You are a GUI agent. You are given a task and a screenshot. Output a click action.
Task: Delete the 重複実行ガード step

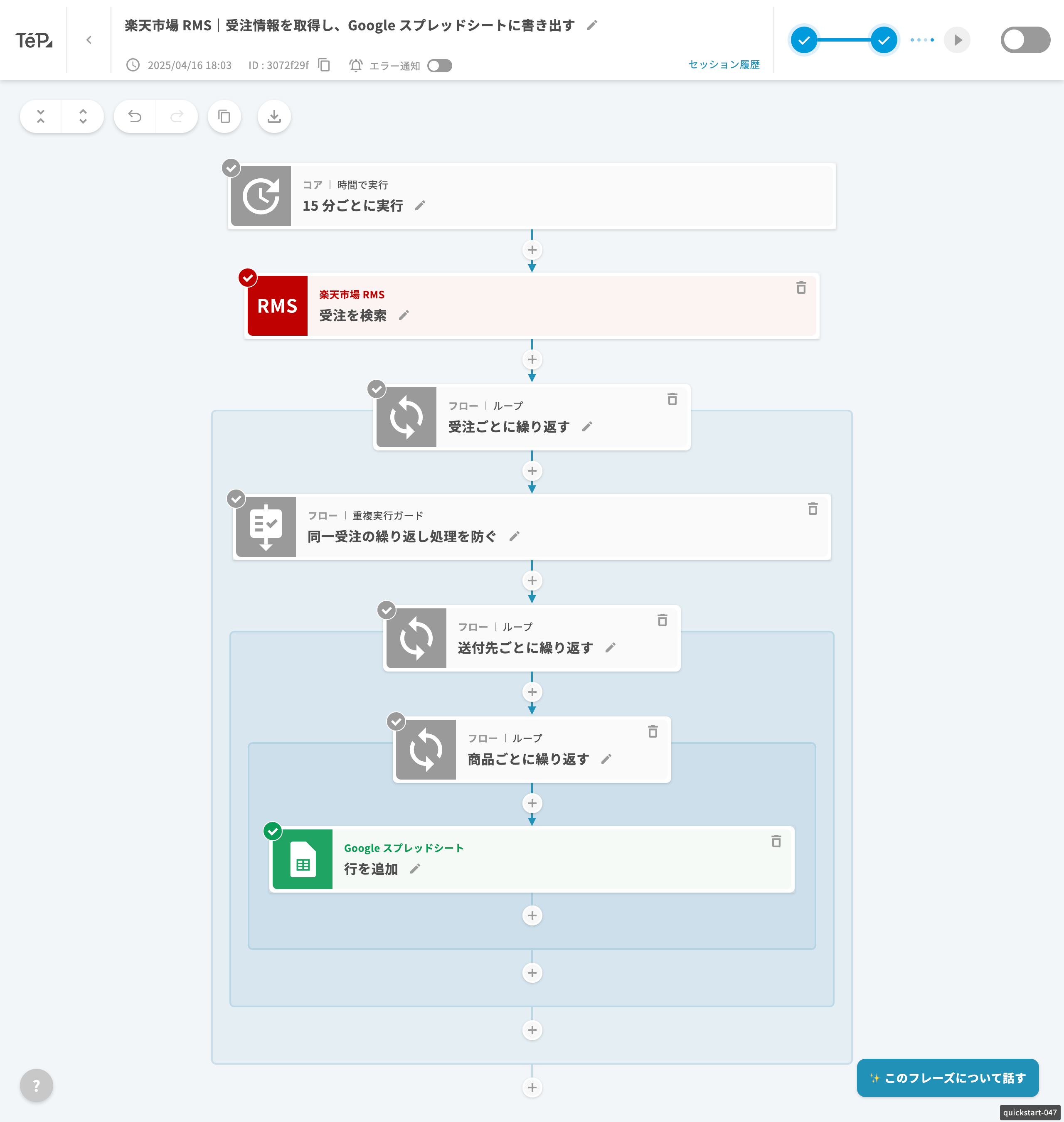pyautogui.click(x=813, y=509)
